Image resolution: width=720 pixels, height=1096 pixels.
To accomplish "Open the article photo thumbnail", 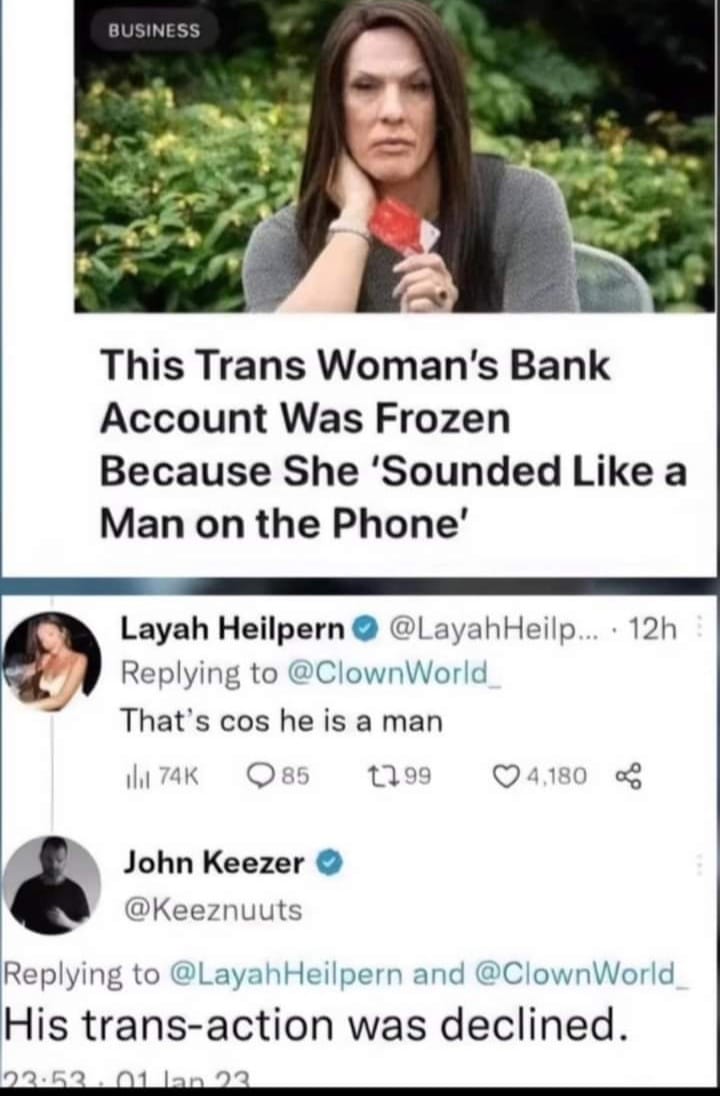I will (x=394, y=155).
